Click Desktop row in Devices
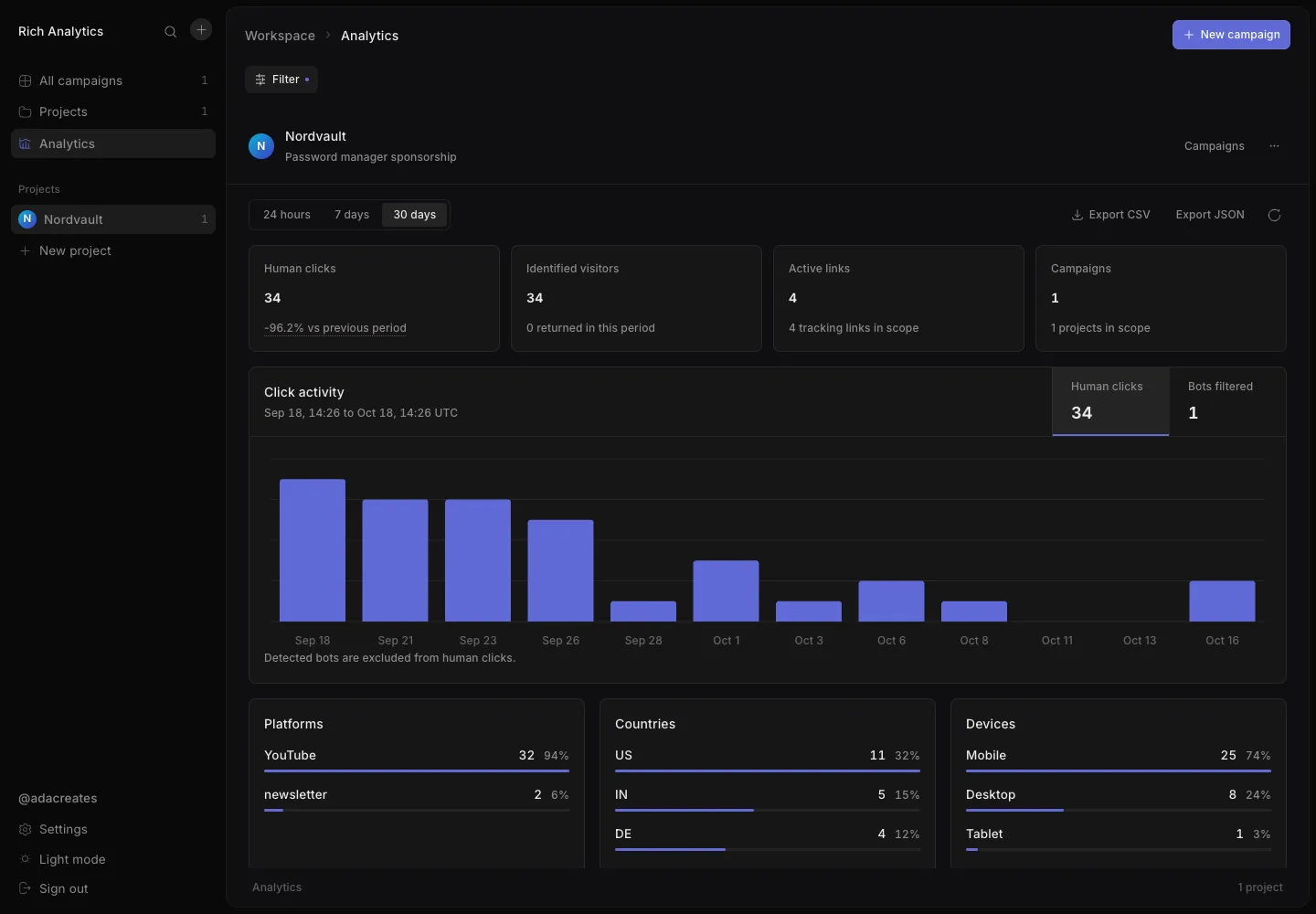 [1119, 798]
